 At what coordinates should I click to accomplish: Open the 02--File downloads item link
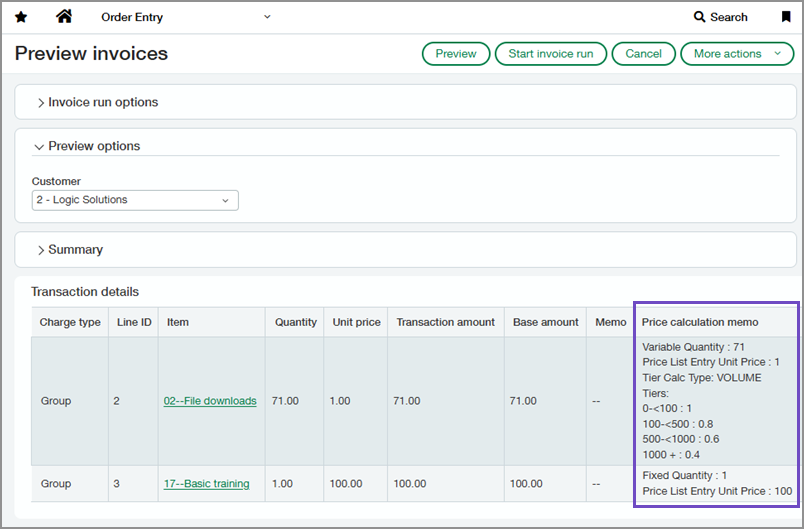(x=210, y=401)
